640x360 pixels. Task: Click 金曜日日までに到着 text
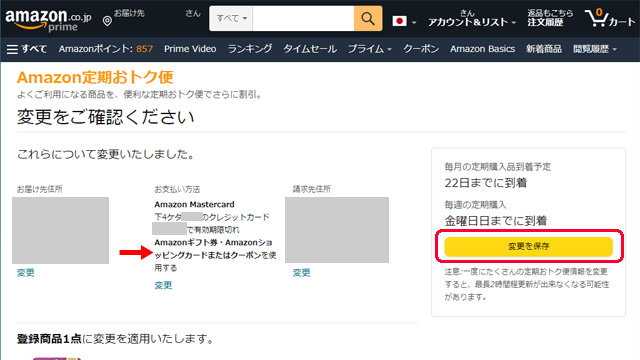(x=496, y=221)
